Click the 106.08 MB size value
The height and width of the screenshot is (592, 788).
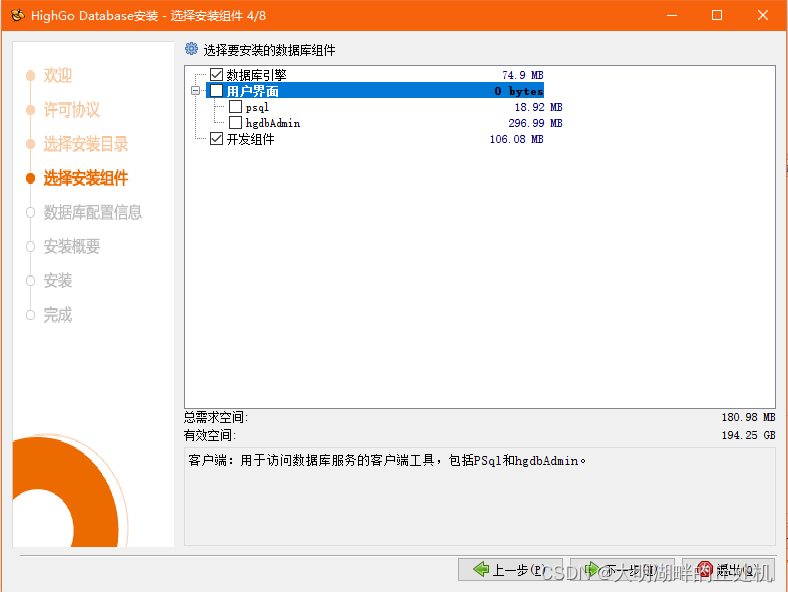point(517,139)
